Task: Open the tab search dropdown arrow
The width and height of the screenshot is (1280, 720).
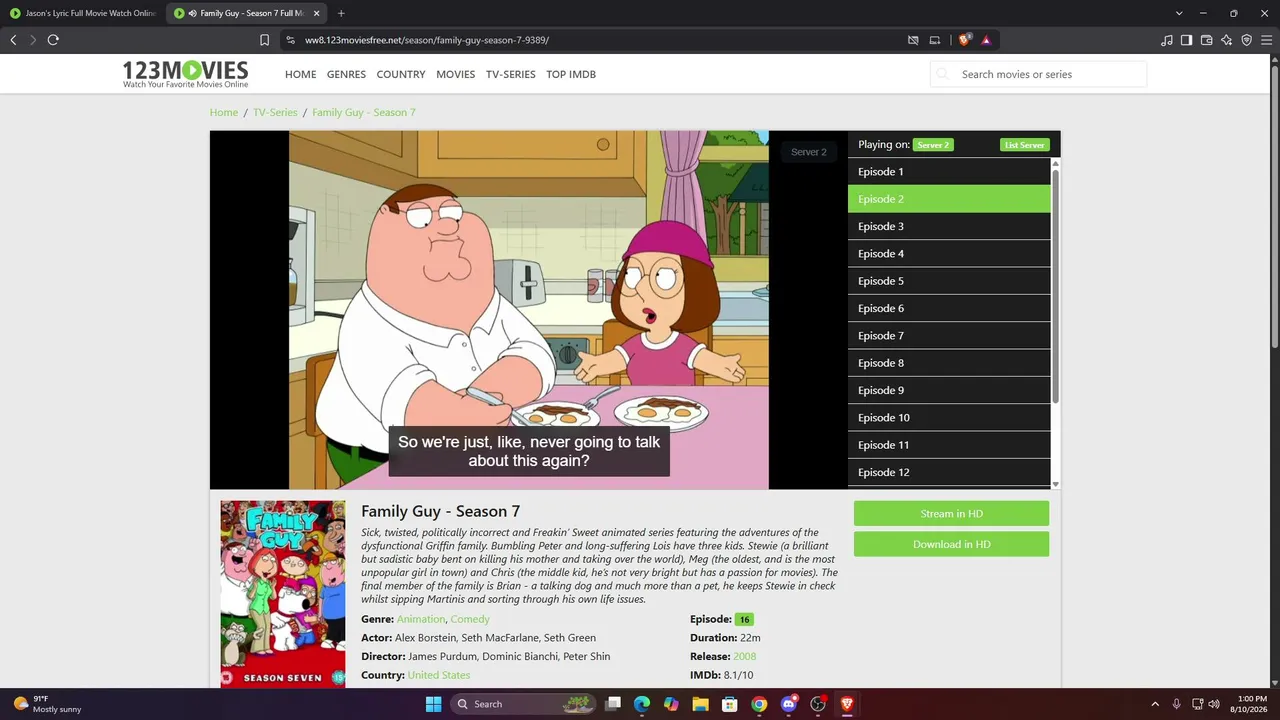Action: coord(1179,13)
